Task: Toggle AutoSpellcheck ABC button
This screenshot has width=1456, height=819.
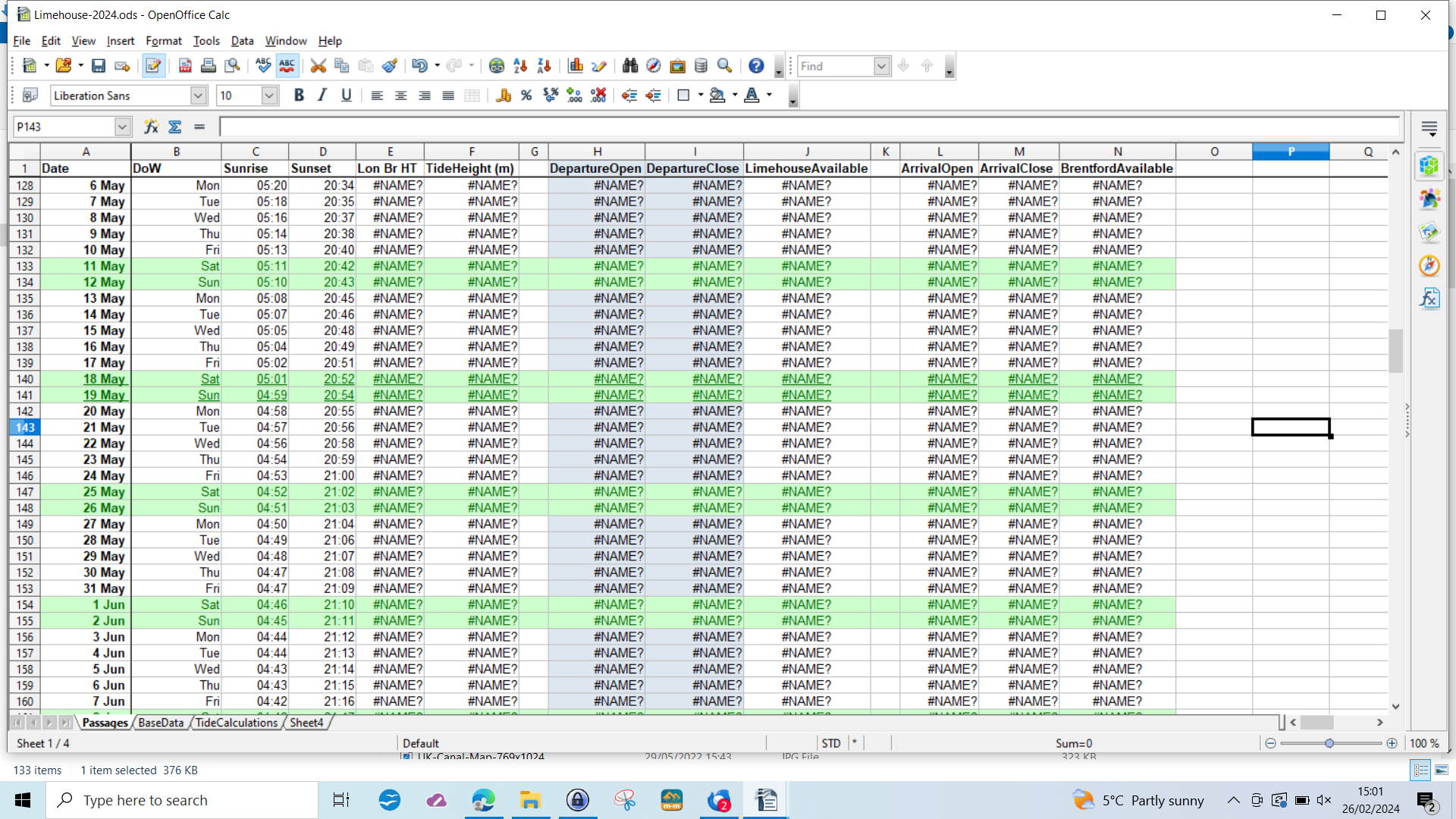Action: (287, 66)
